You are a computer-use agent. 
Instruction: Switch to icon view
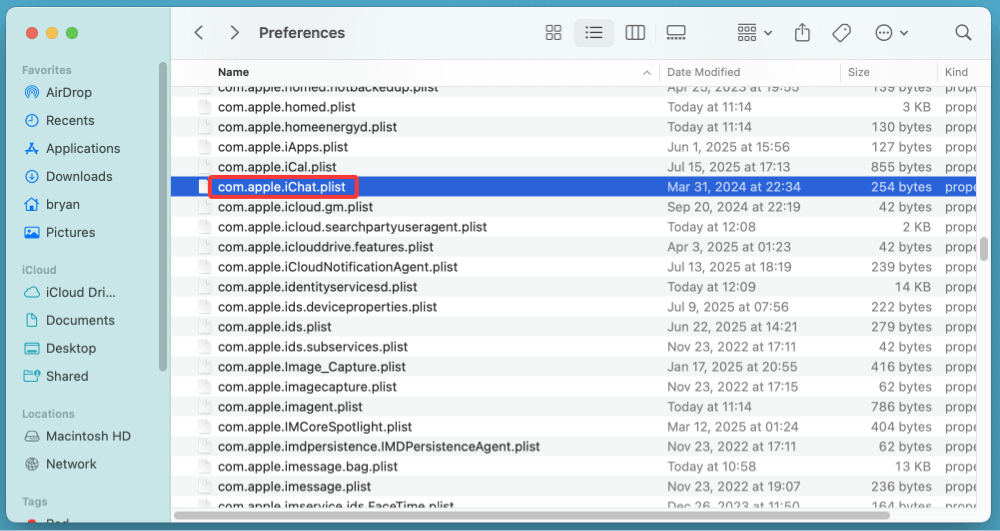coord(554,33)
